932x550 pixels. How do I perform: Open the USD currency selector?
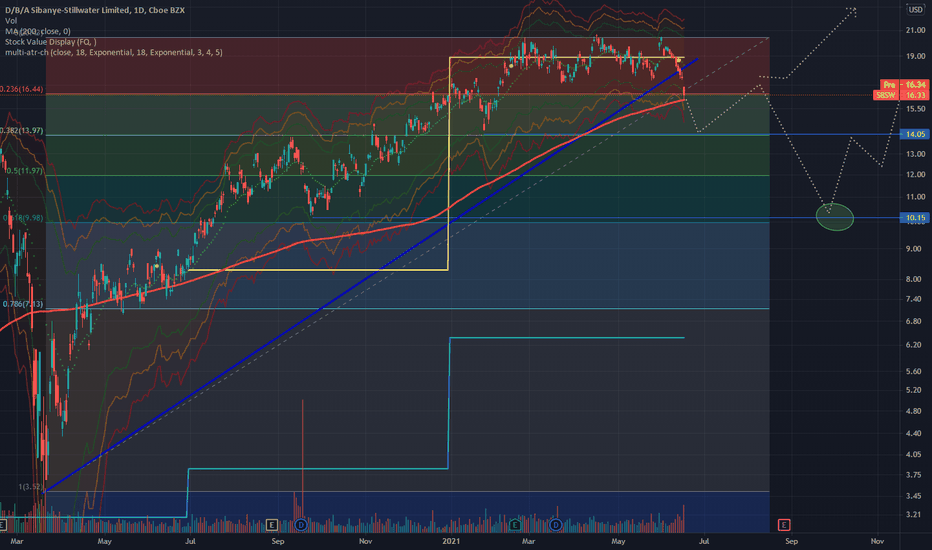(x=915, y=10)
